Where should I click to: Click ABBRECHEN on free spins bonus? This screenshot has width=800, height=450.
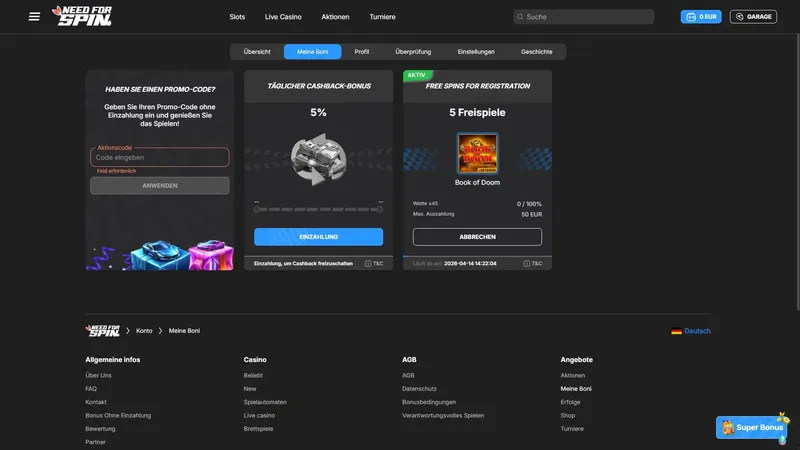point(477,237)
